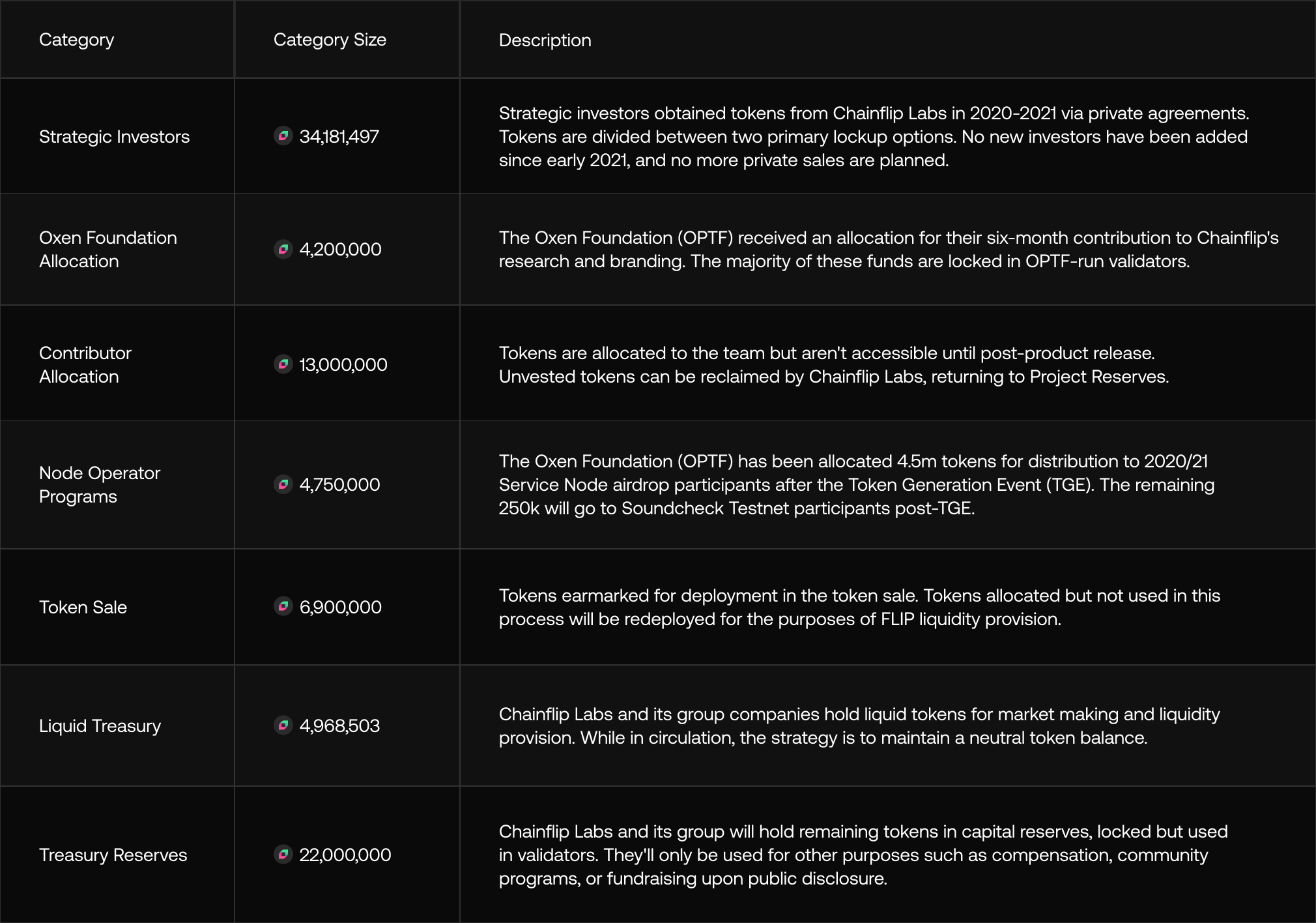Image resolution: width=1316 pixels, height=923 pixels.
Task: Click the FLIP token icon beside 34,181,497
Action: point(283,136)
